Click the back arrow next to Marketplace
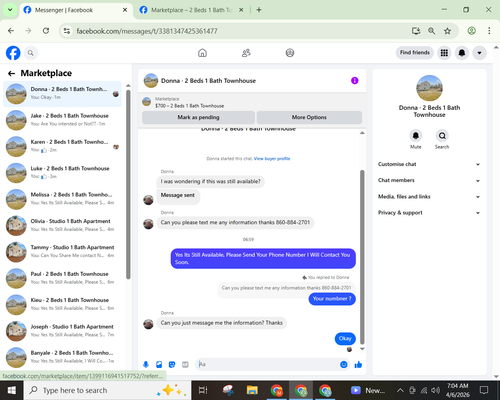 (x=11, y=73)
